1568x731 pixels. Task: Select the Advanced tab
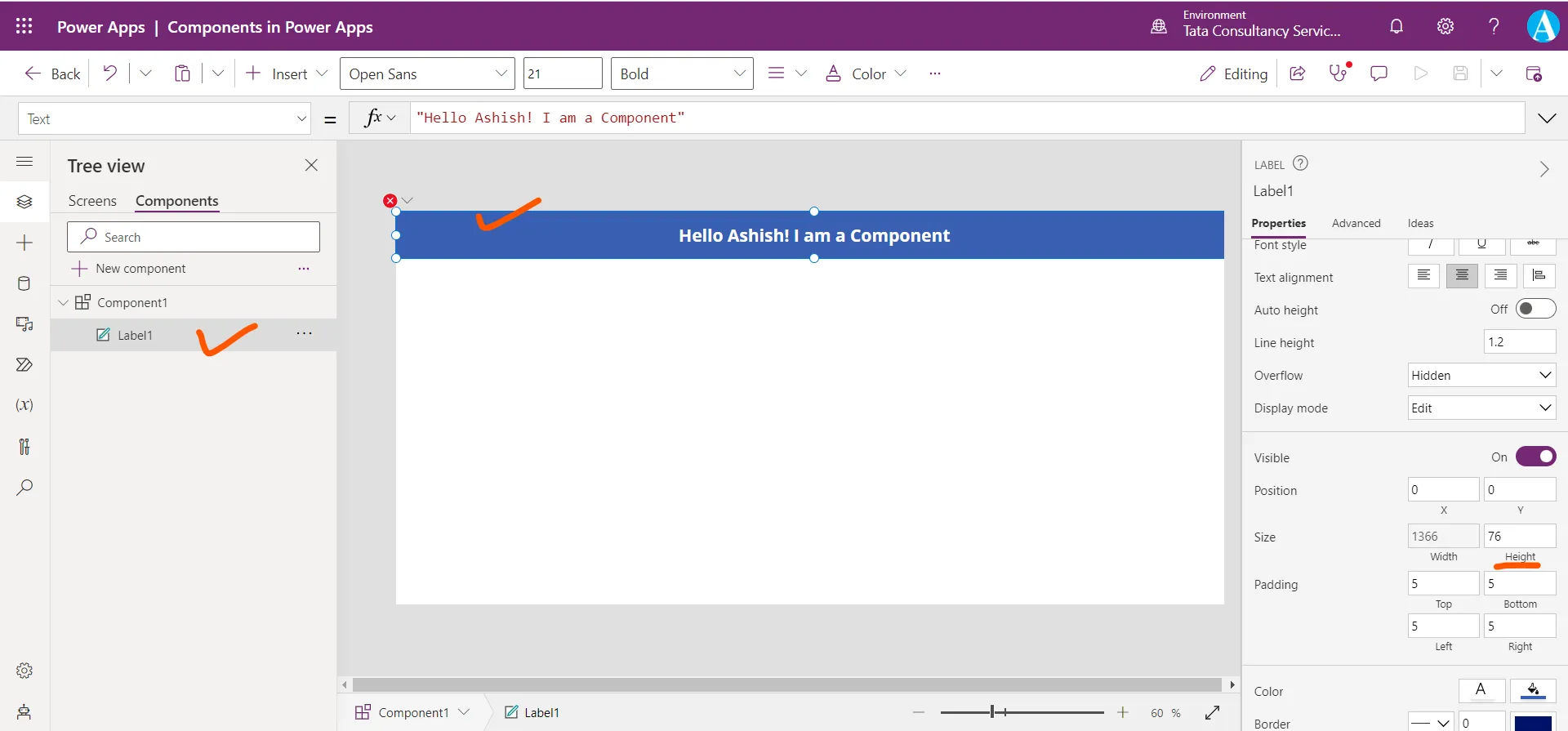1356,223
